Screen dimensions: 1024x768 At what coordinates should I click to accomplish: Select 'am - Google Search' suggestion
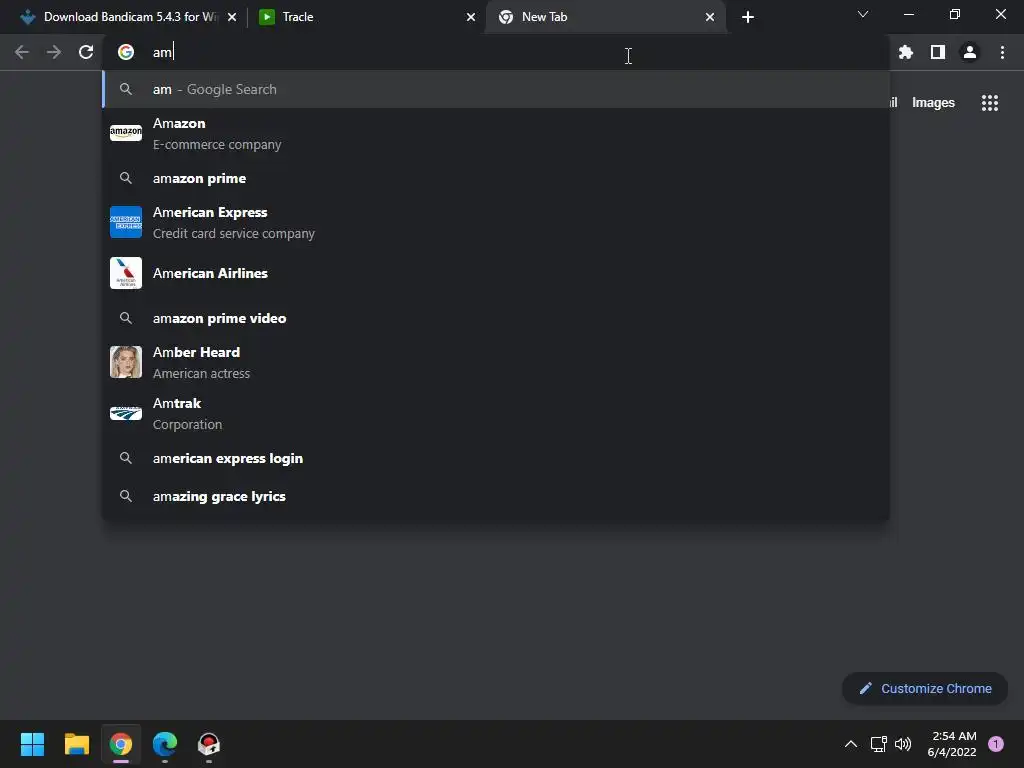click(x=496, y=89)
